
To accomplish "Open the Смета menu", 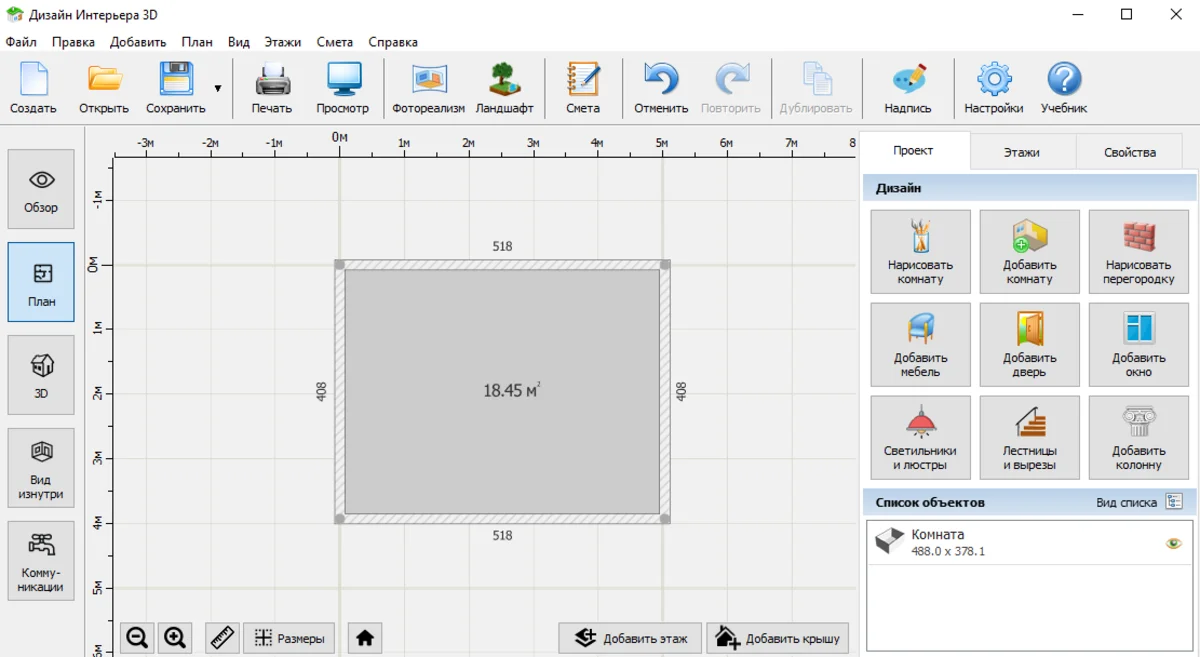I will pyautogui.click(x=335, y=42).
